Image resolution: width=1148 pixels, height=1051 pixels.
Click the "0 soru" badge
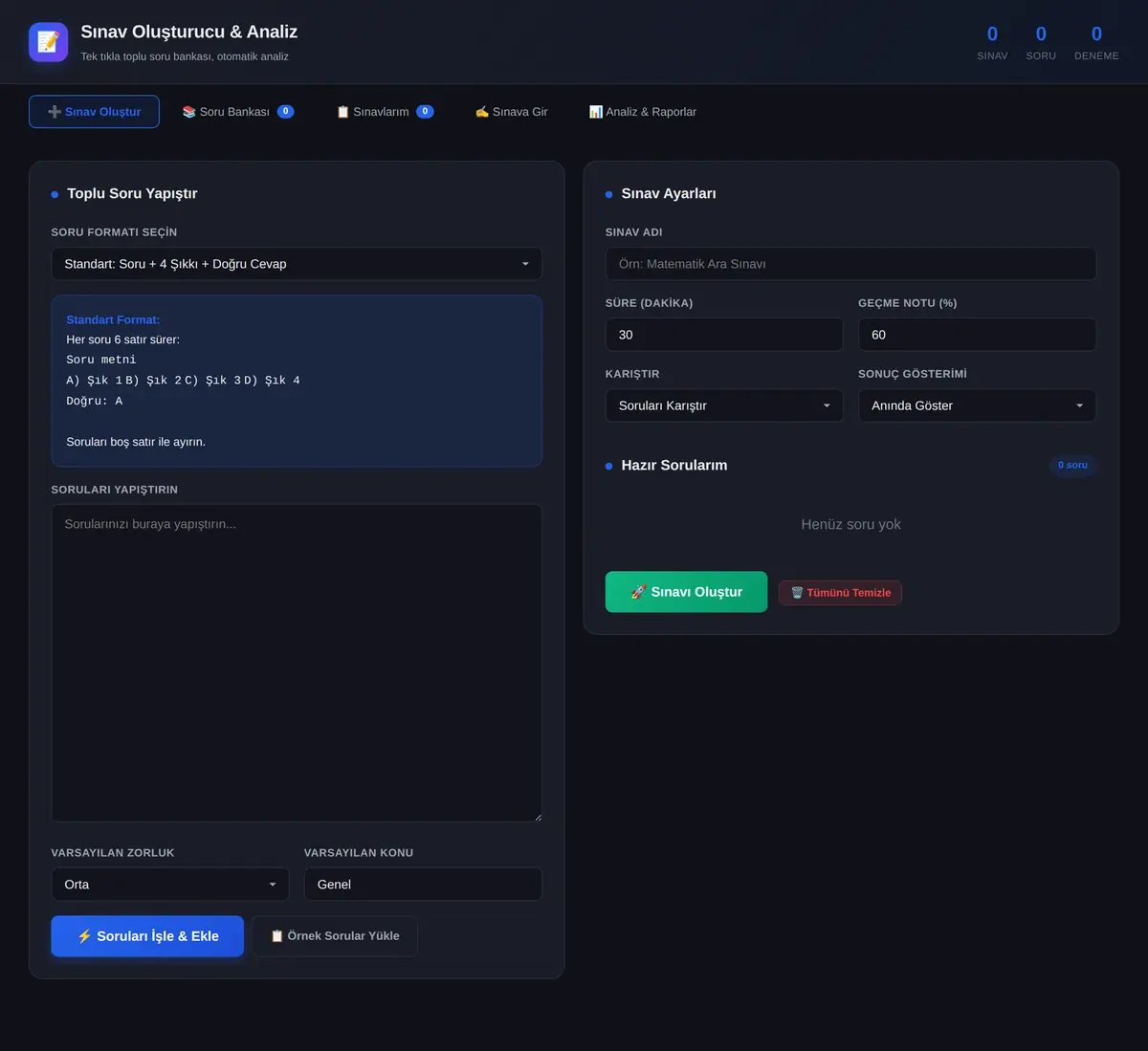click(1072, 465)
